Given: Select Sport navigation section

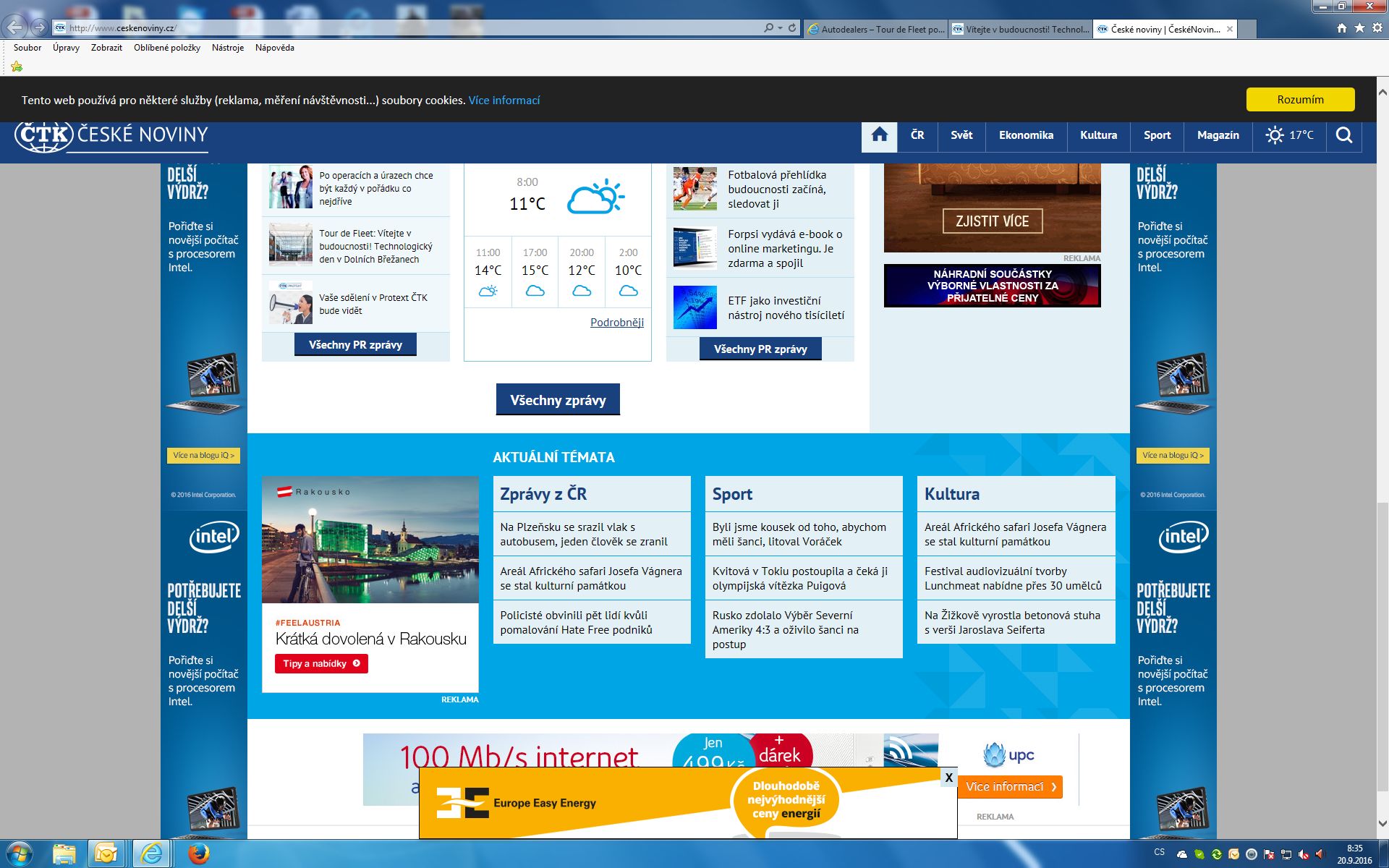Looking at the screenshot, I should 1157,135.
